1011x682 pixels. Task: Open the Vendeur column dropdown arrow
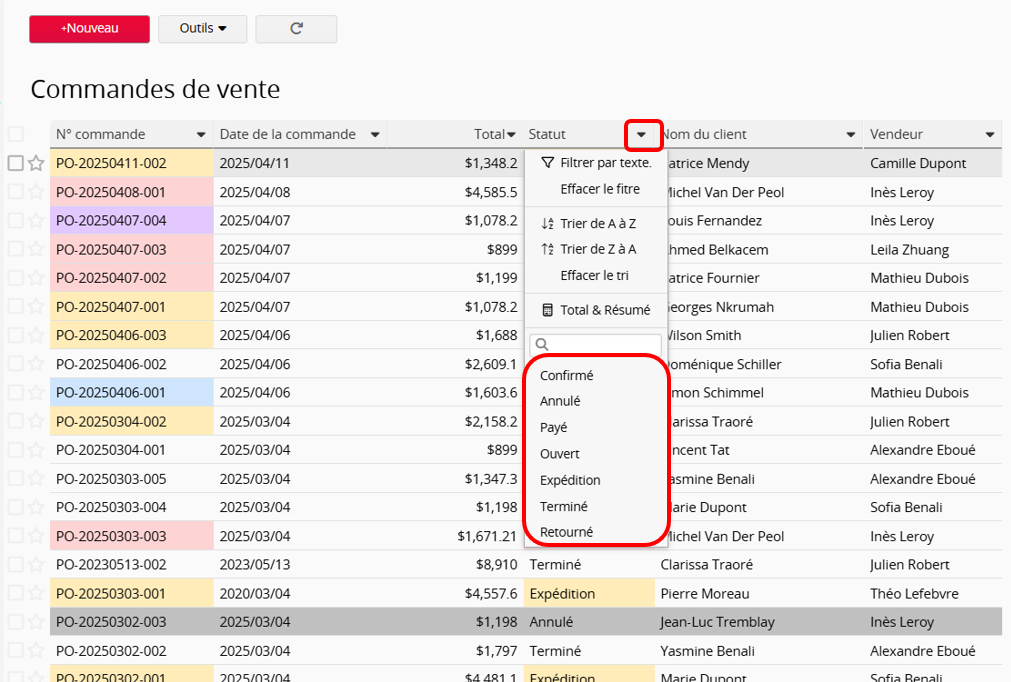[990, 135]
